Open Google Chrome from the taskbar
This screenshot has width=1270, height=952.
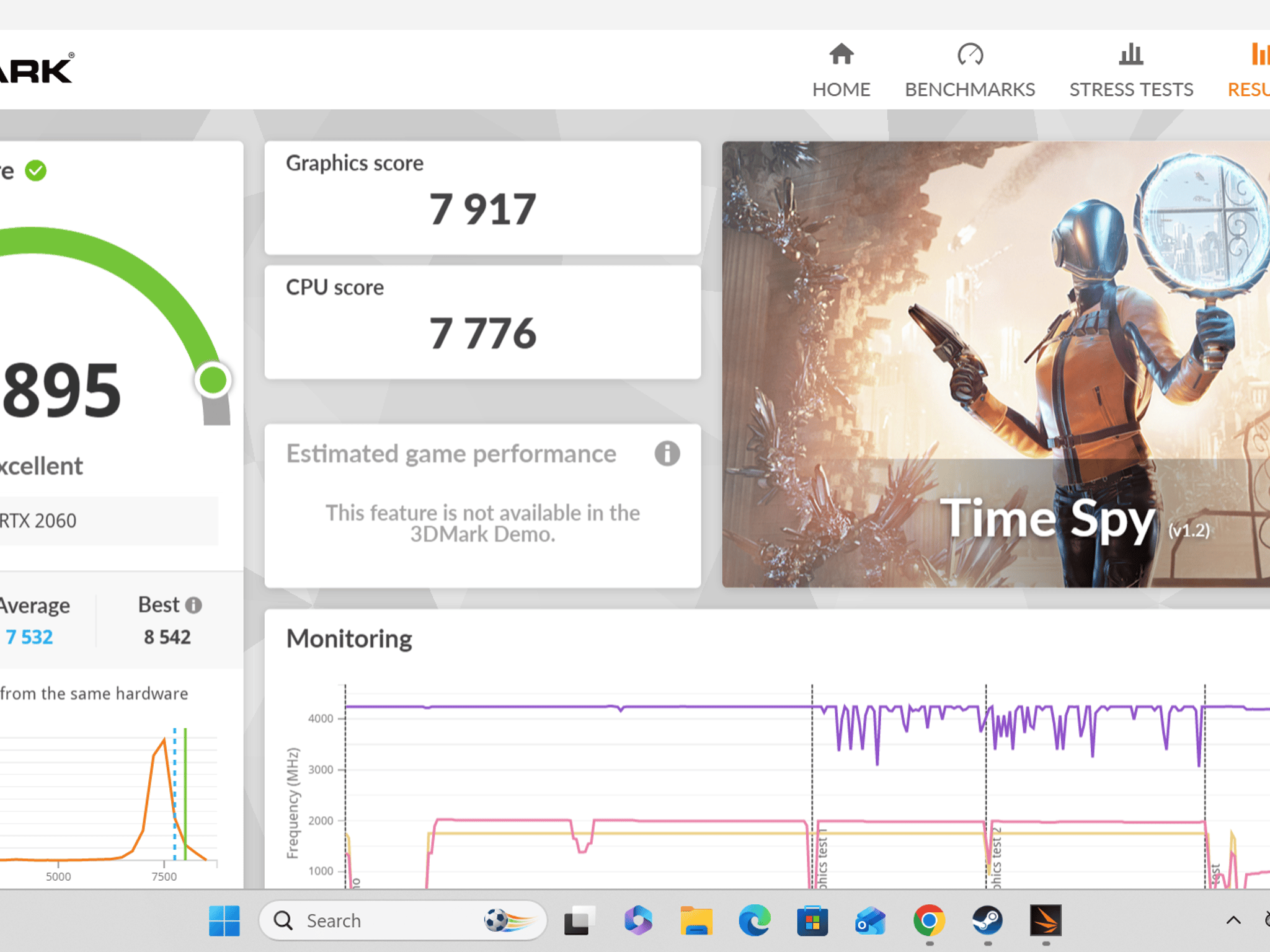pos(929,920)
